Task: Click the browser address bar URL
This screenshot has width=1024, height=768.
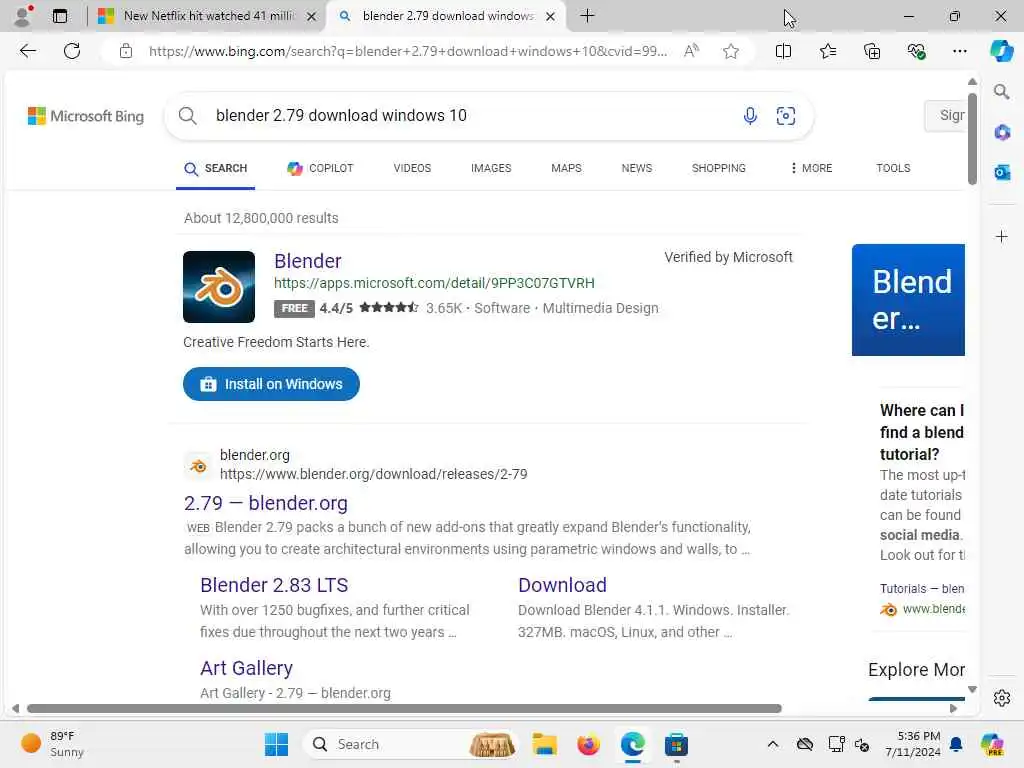Action: point(408,51)
